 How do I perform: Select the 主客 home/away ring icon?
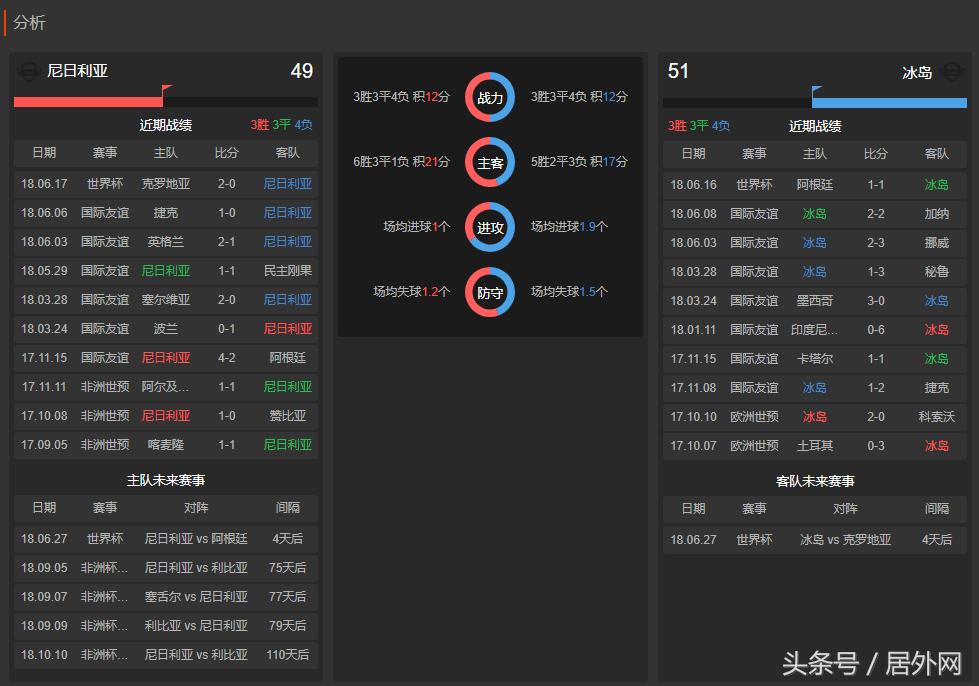click(x=489, y=161)
